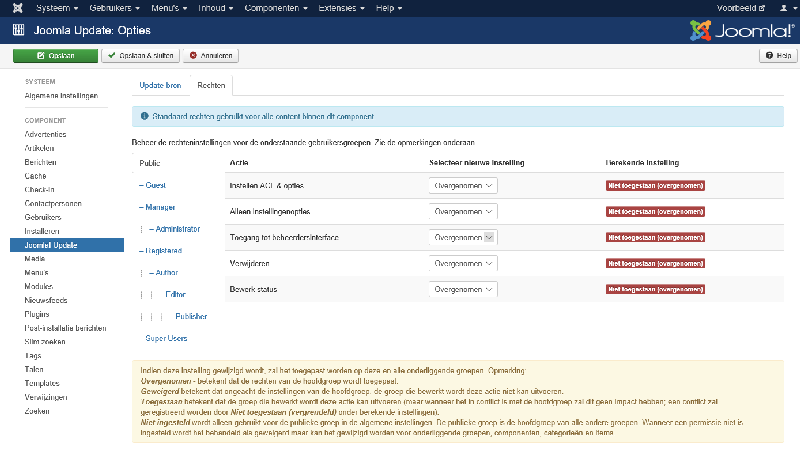Click the Joomla logo icon in top menu

tap(18, 8)
